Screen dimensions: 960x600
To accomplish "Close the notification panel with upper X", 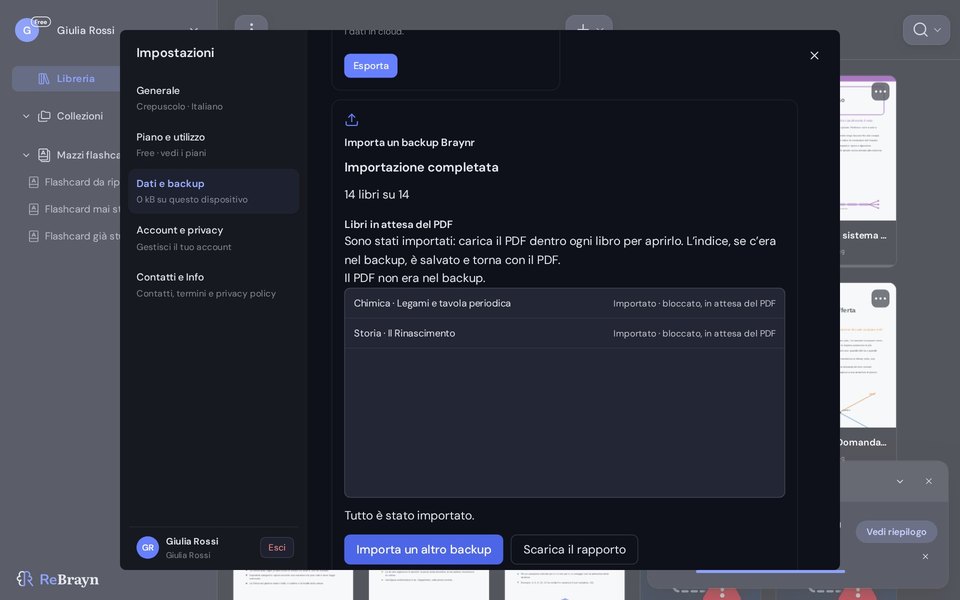I will tap(929, 481).
